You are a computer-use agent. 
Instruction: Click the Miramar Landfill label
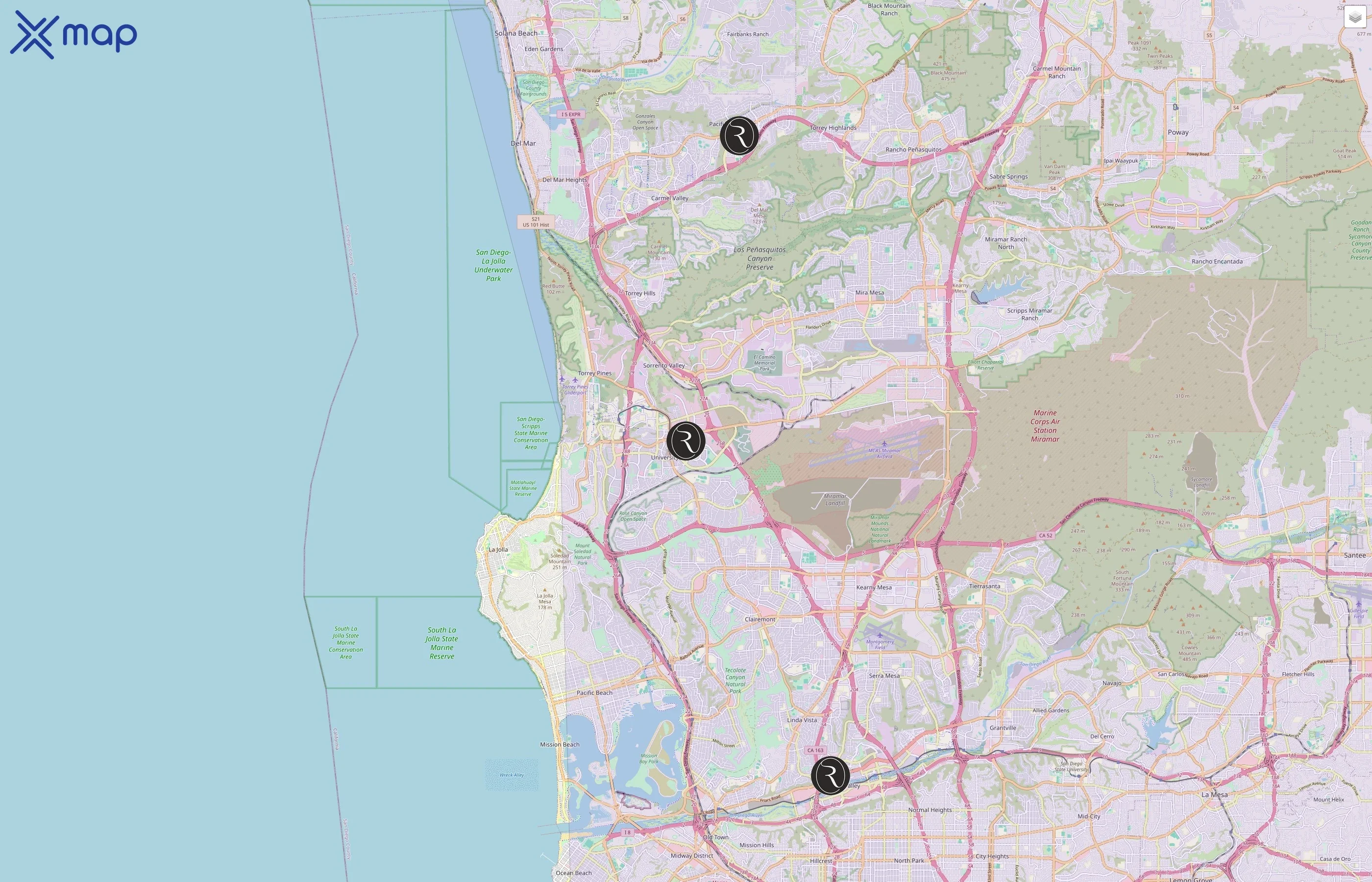(x=835, y=499)
